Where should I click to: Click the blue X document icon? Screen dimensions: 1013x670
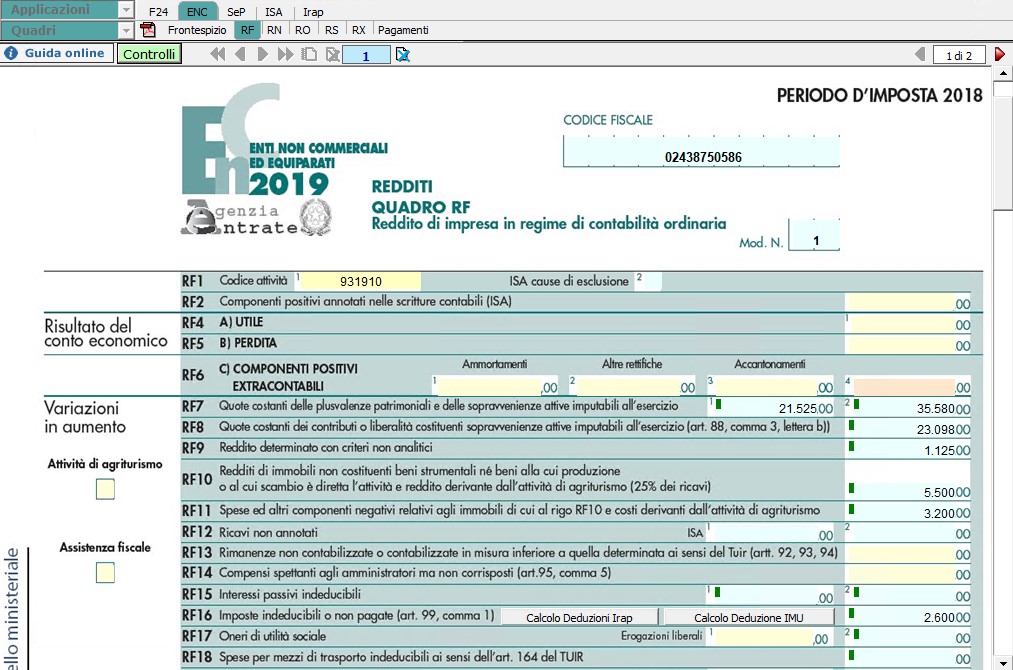click(402, 55)
